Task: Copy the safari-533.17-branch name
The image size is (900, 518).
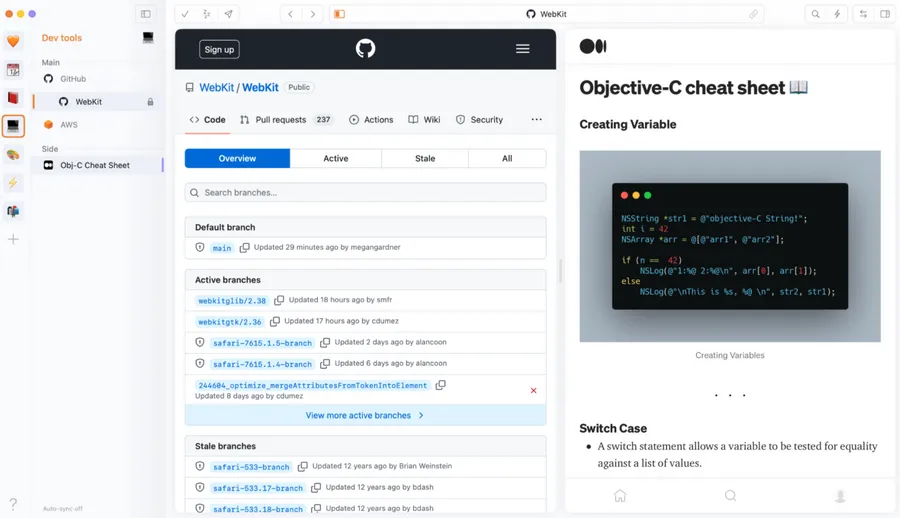Action: click(x=316, y=488)
